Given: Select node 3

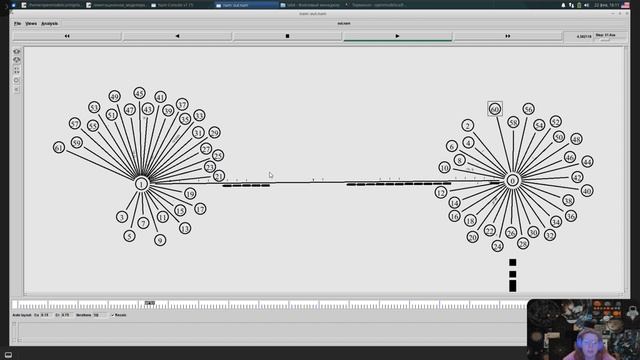Looking at the screenshot, I should click(122, 217).
